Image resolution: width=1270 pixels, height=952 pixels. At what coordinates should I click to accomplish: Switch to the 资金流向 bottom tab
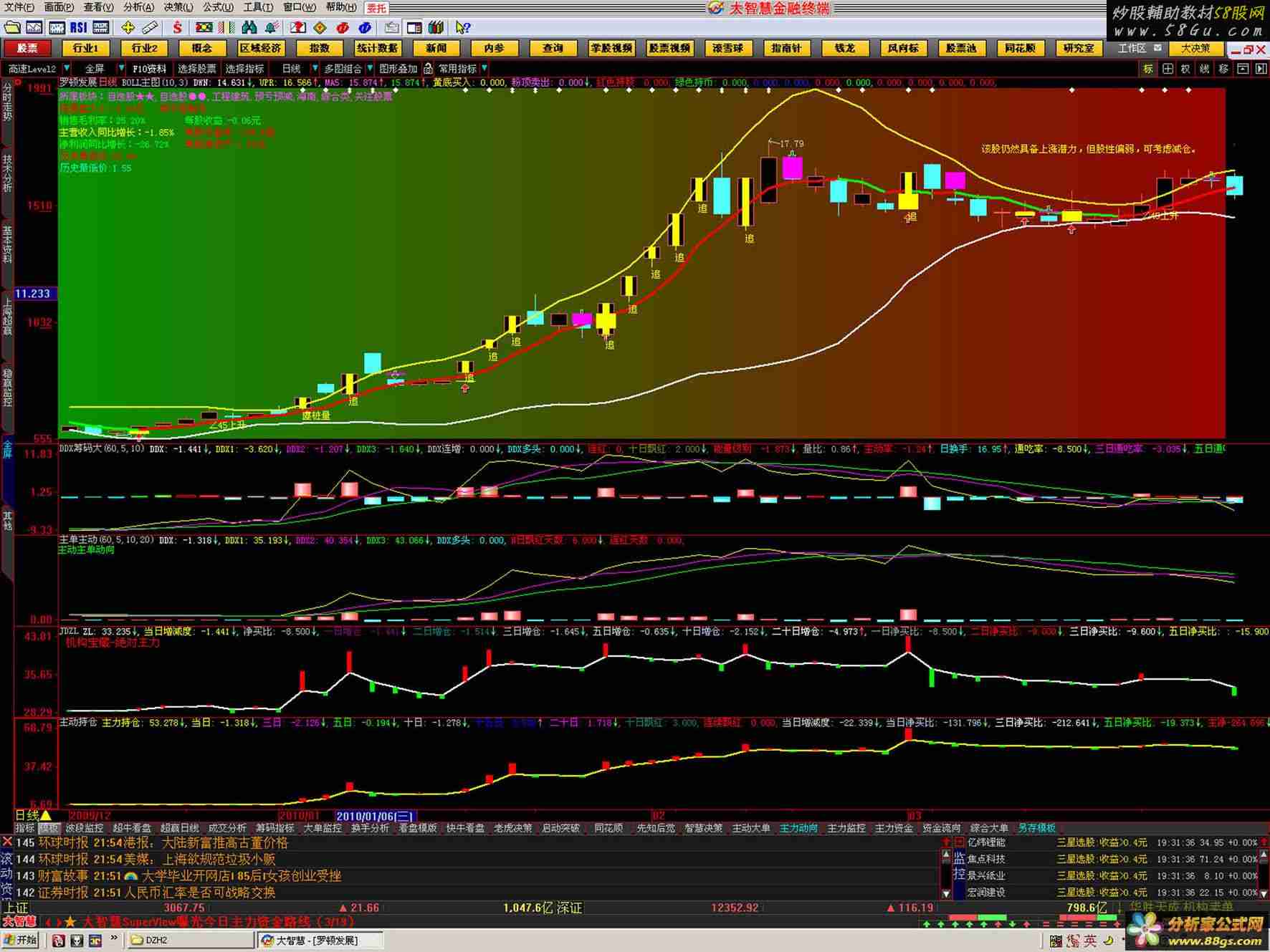pyautogui.click(x=941, y=828)
